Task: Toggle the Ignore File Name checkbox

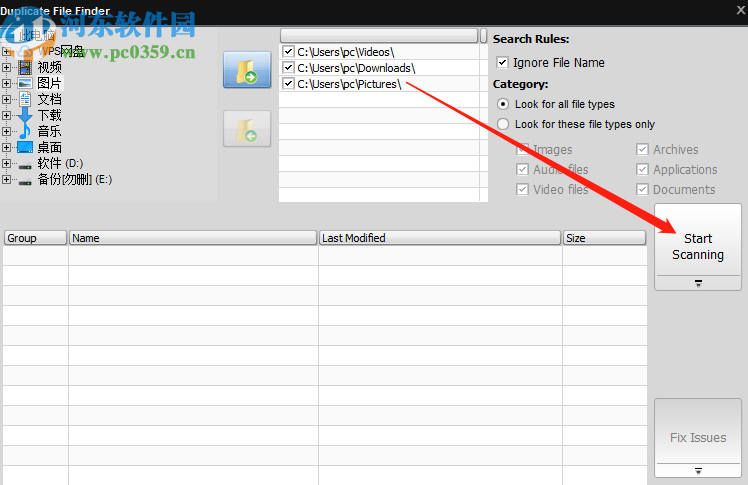Action: click(x=502, y=62)
